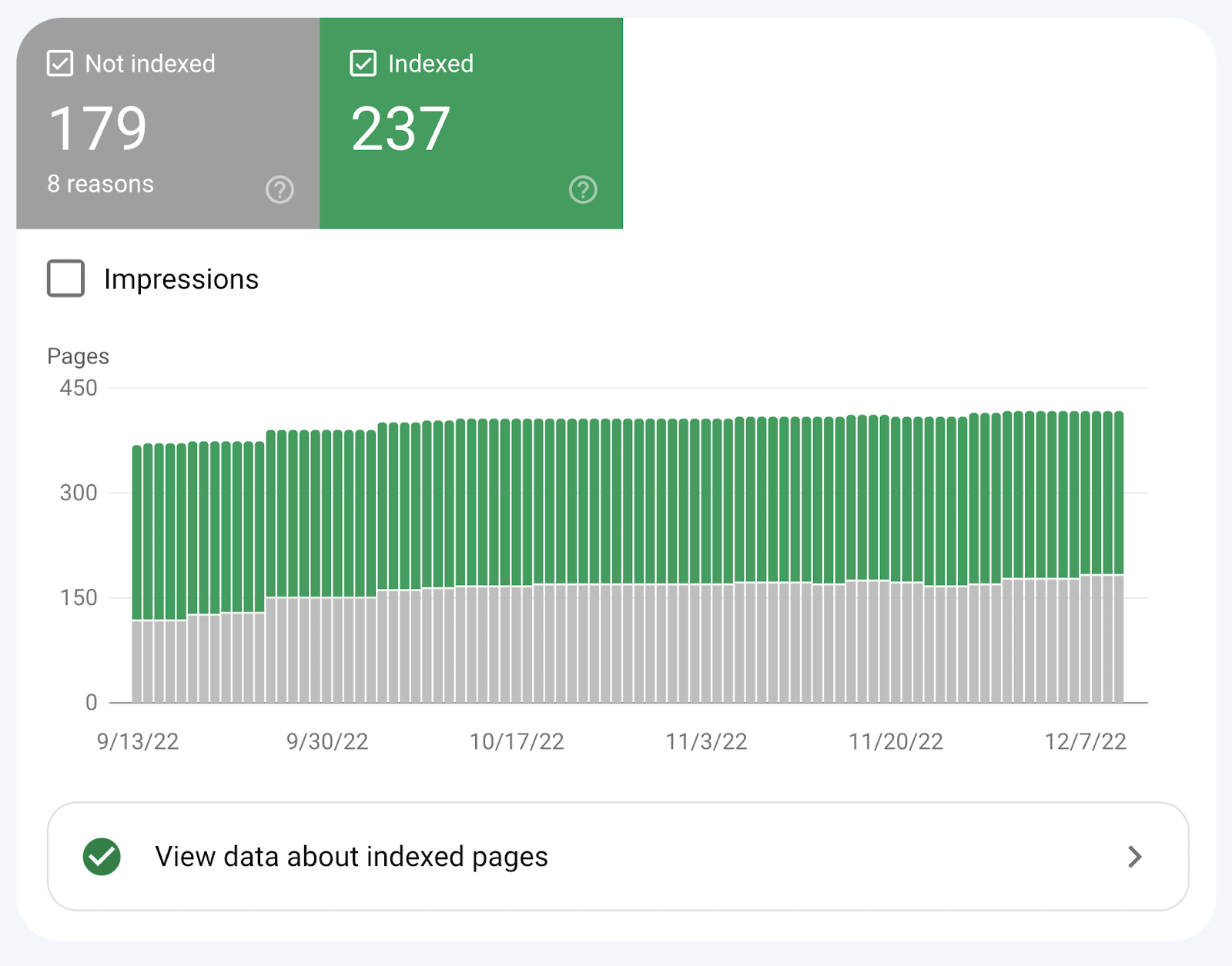Click the help icon on Not indexed card
The width and height of the screenshot is (1232, 966).
pyautogui.click(x=280, y=189)
